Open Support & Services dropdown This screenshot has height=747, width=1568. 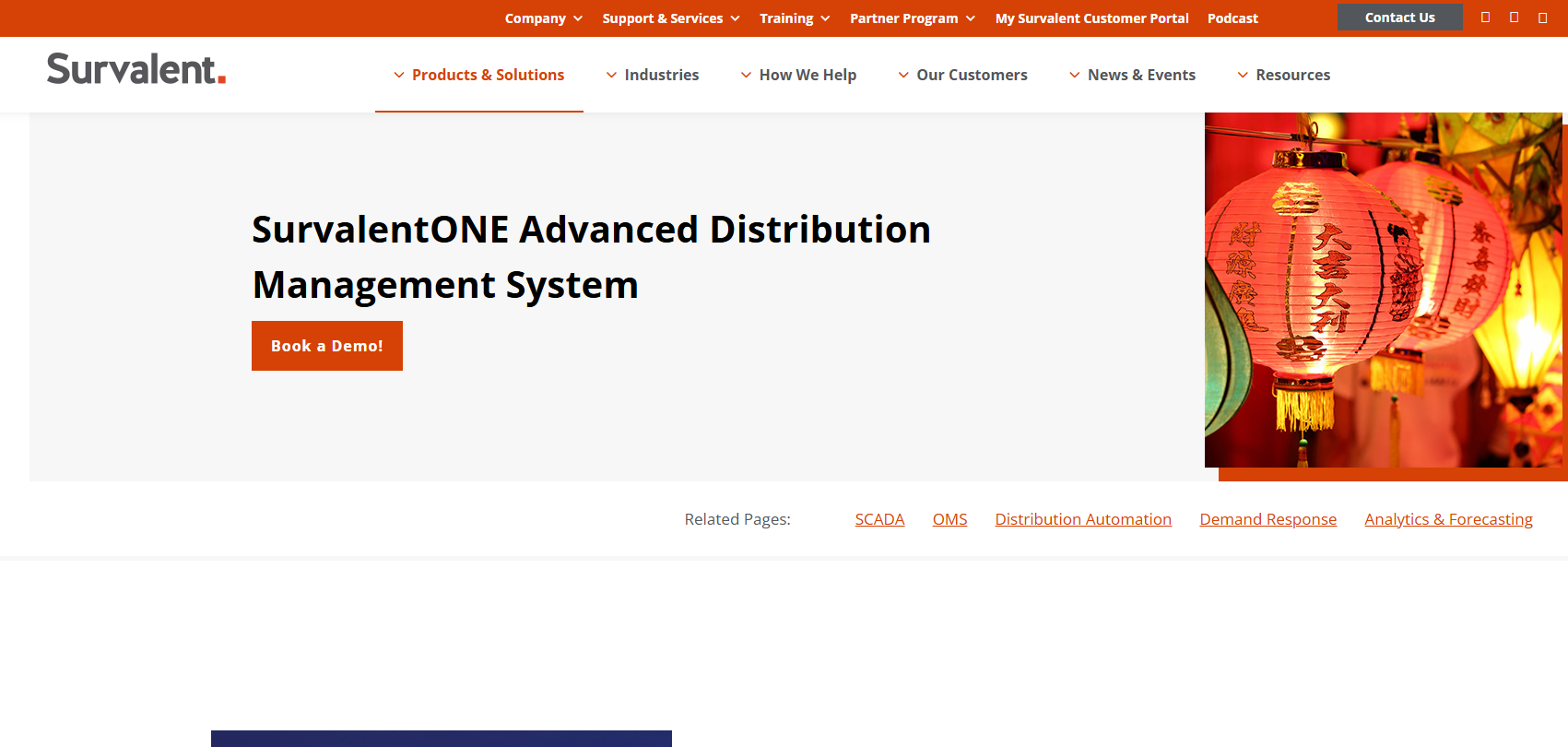coord(671,18)
